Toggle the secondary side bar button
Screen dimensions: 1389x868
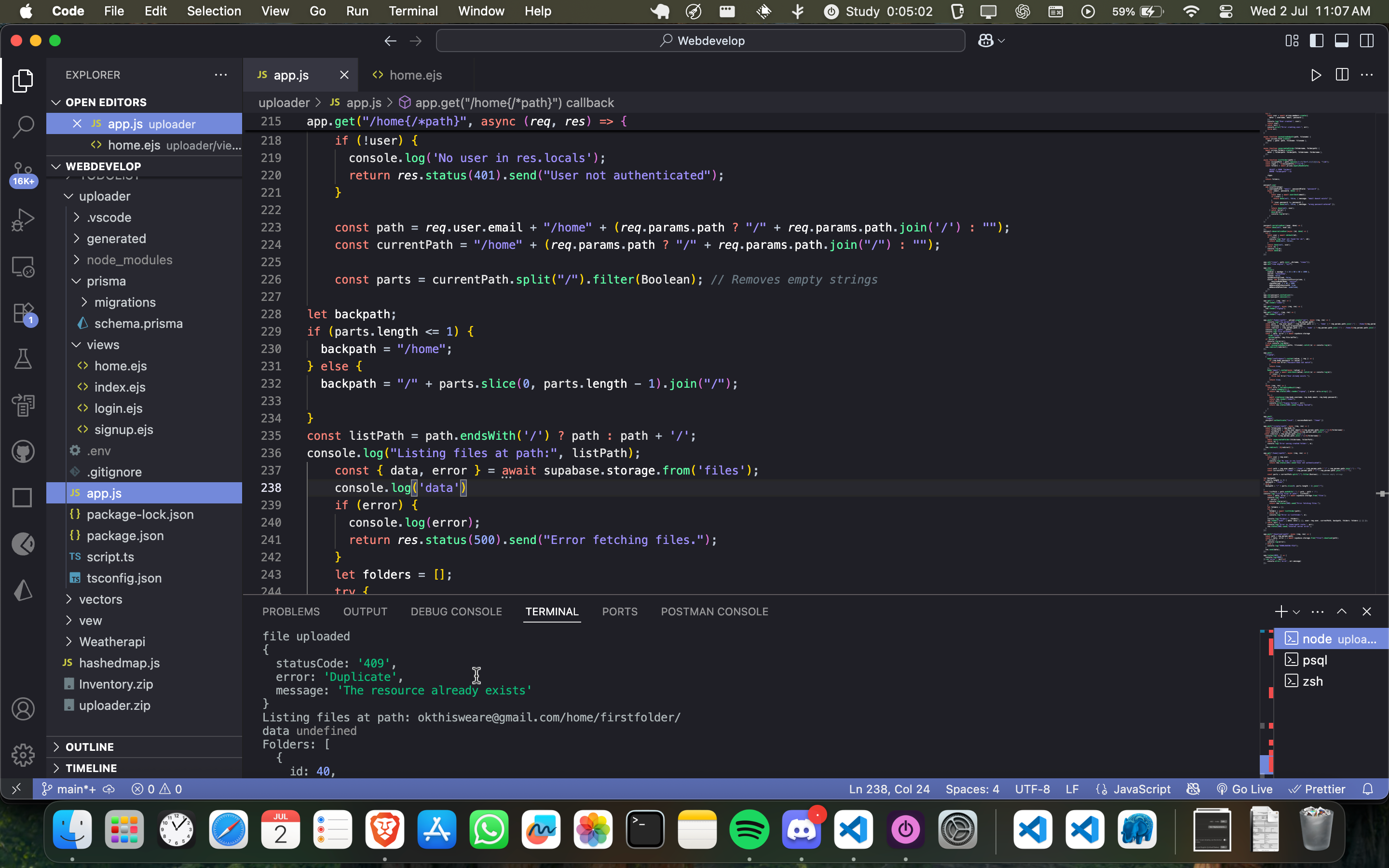pos(1367,41)
